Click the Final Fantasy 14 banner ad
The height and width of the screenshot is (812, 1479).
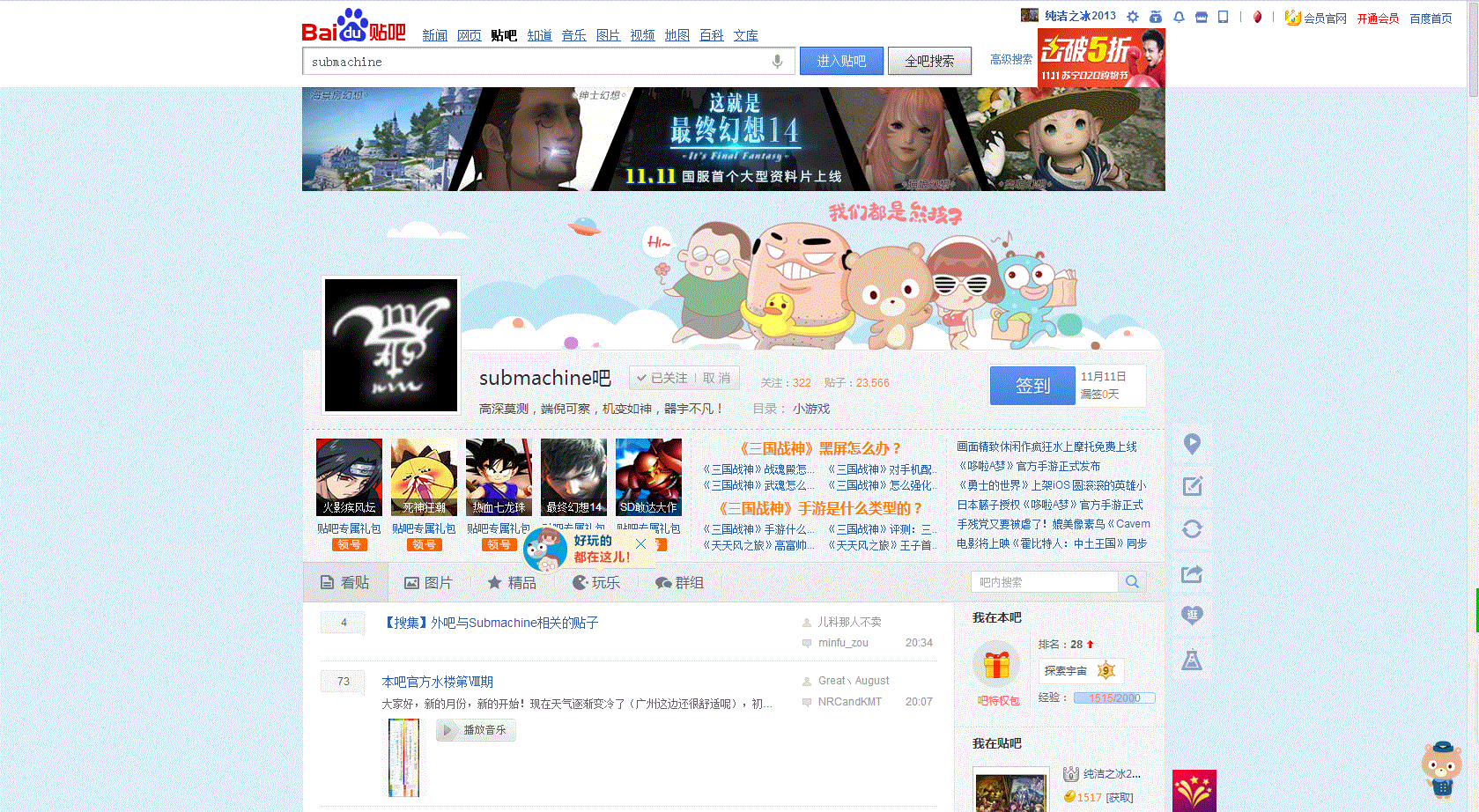pyautogui.click(x=733, y=139)
